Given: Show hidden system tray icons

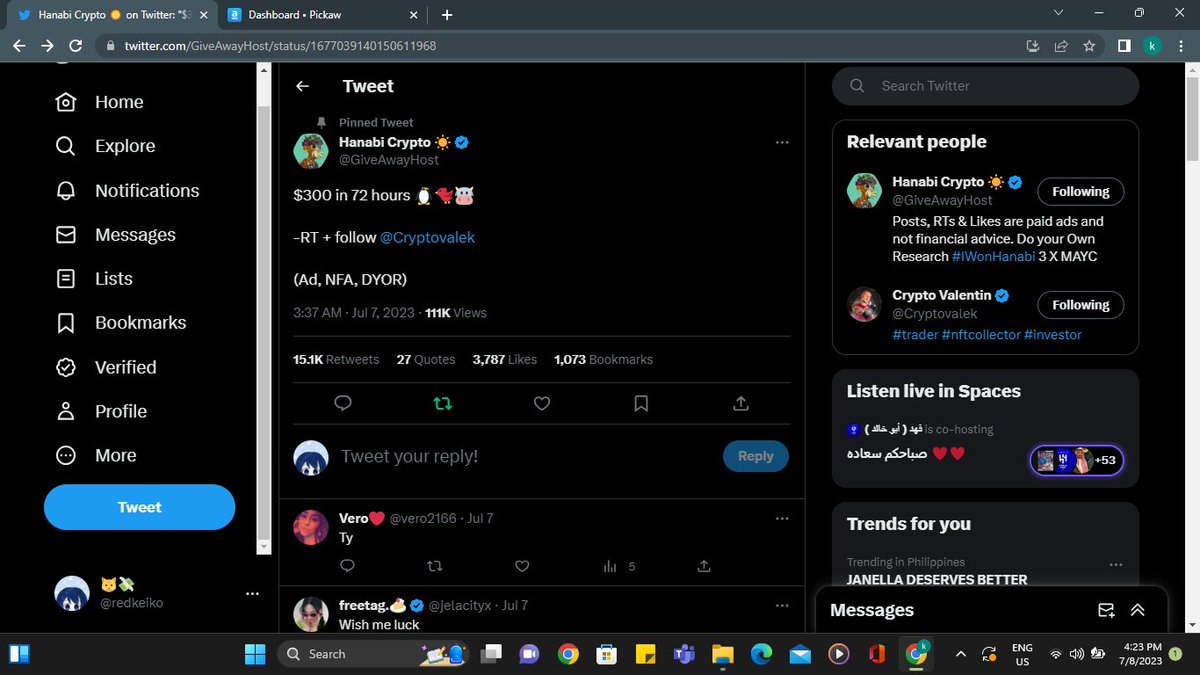Looking at the screenshot, I should point(961,654).
